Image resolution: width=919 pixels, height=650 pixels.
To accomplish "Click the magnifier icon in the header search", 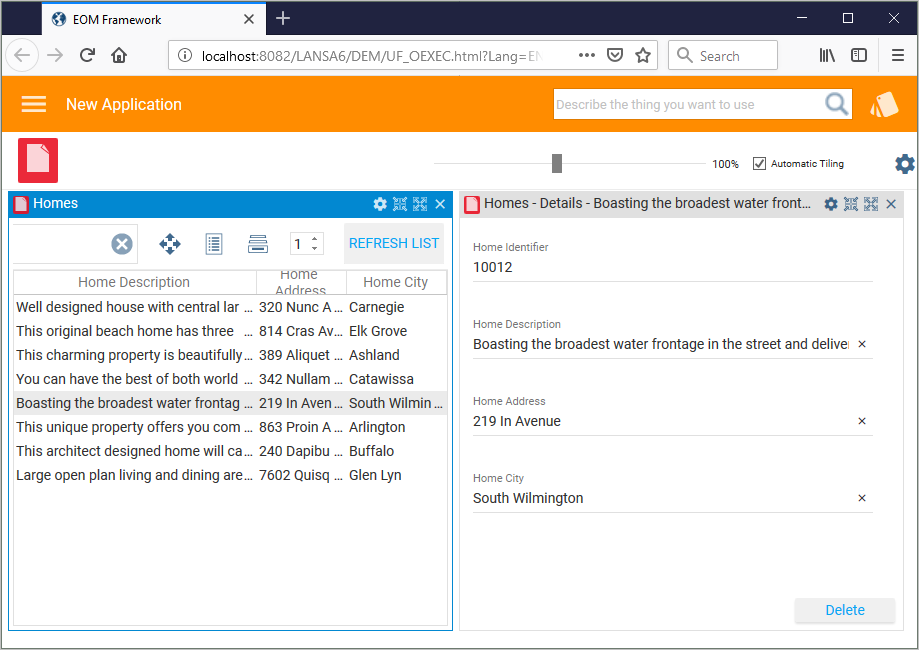I will [836, 104].
